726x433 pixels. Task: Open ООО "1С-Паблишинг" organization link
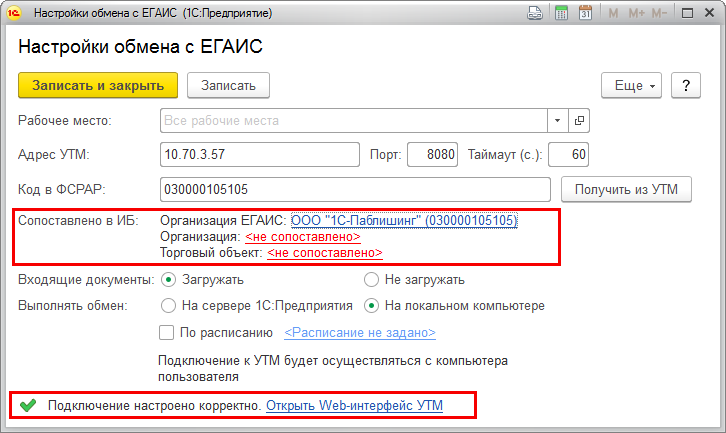(x=404, y=220)
